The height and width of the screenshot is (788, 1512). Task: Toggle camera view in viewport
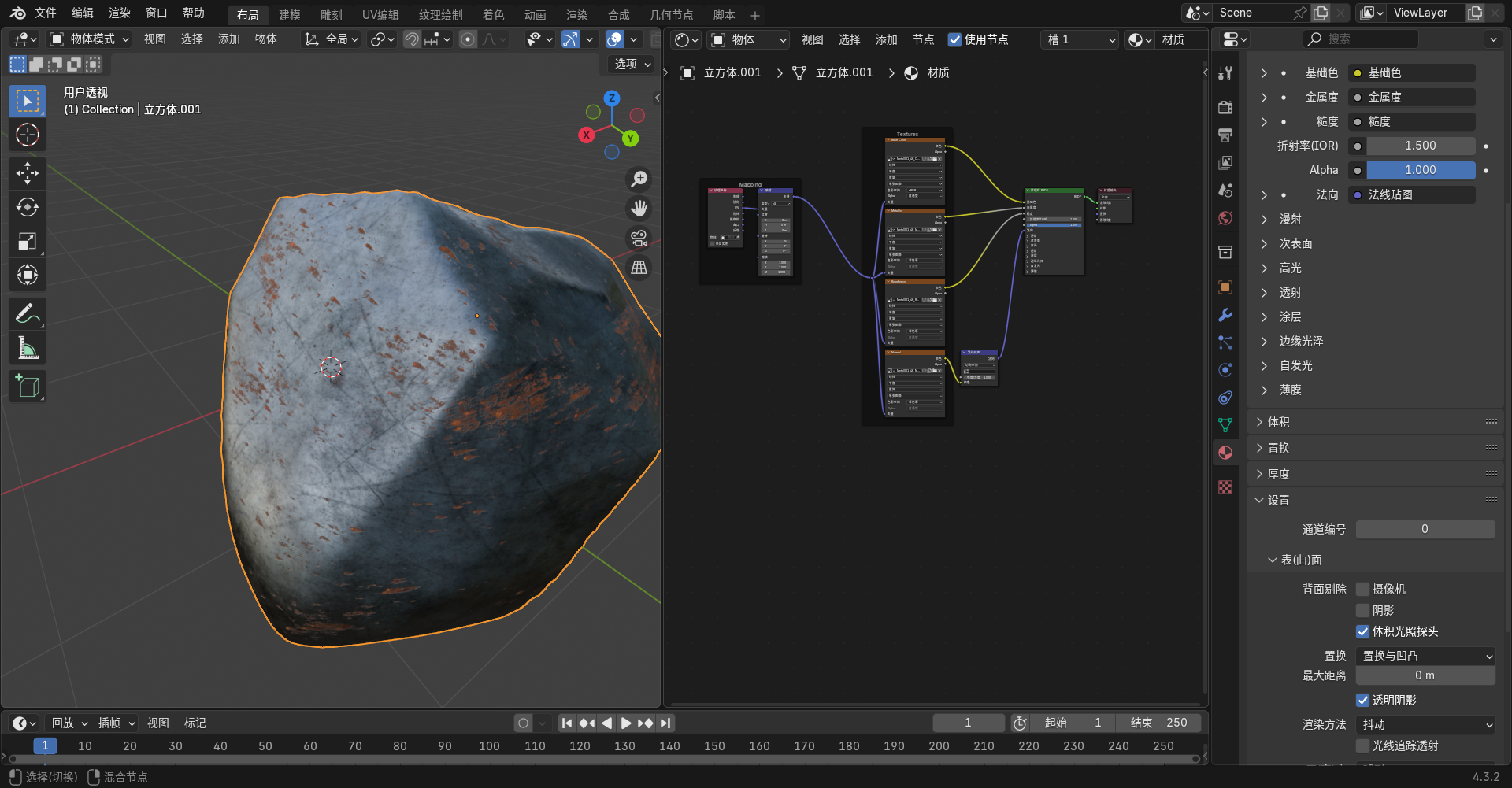(x=639, y=238)
